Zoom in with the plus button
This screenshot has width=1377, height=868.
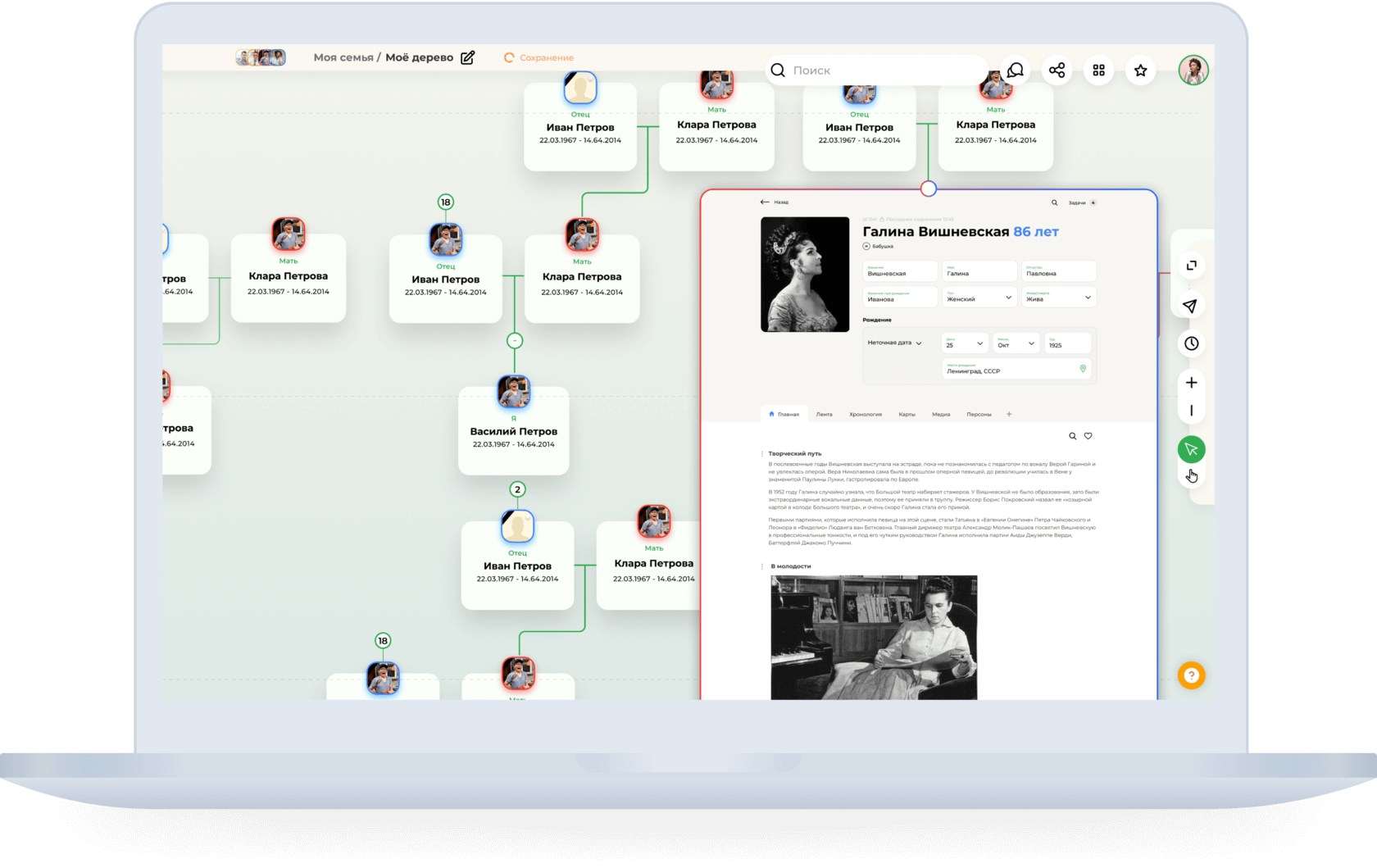pyautogui.click(x=1191, y=383)
